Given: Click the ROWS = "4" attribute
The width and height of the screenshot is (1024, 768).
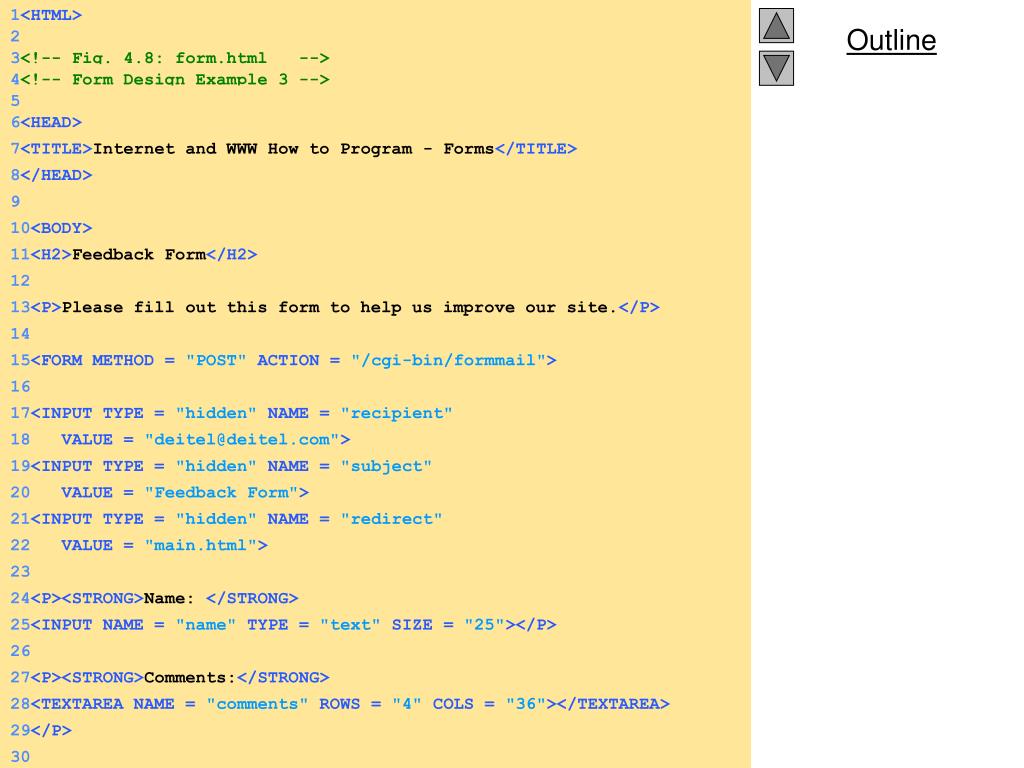Looking at the screenshot, I should 370,704.
